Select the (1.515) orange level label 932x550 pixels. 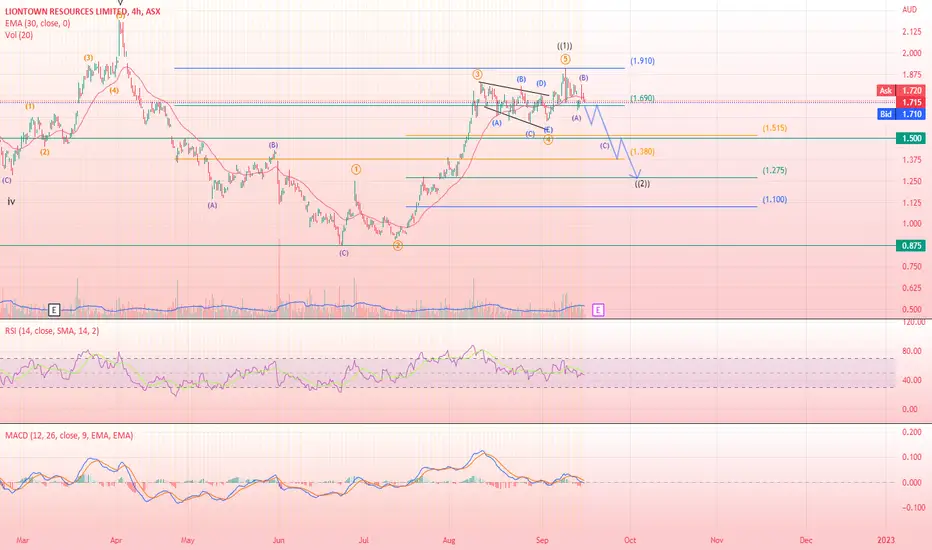[x=775, y=128]
